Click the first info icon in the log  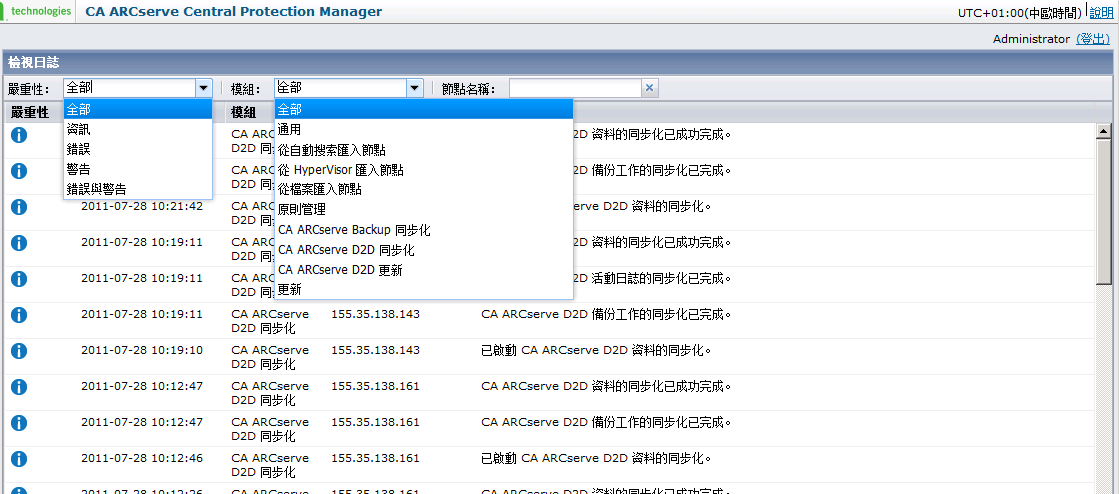coord(19,134)
